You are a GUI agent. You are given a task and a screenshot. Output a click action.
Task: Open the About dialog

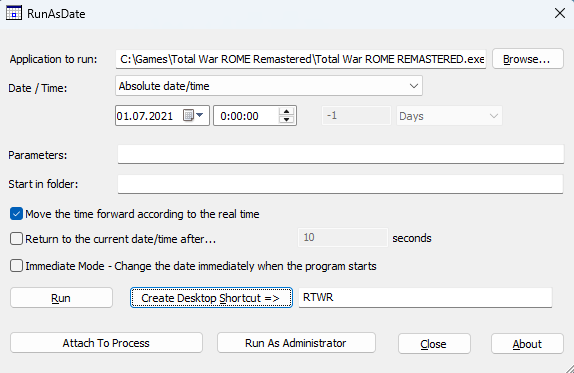[527, 344]
